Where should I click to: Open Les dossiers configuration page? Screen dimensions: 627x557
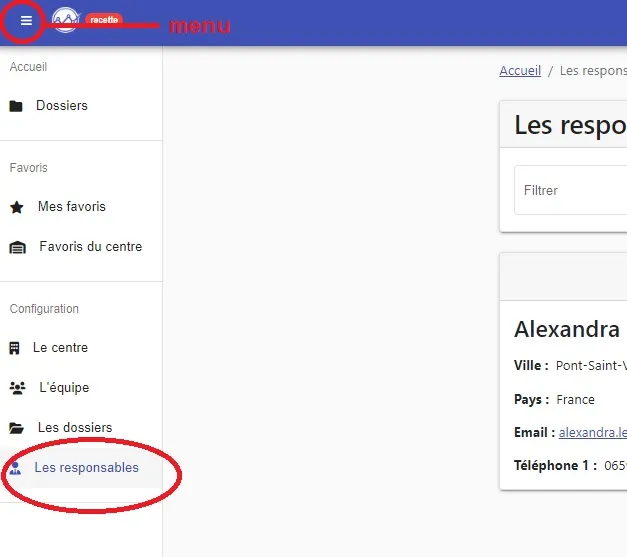[x=81, y=427]
